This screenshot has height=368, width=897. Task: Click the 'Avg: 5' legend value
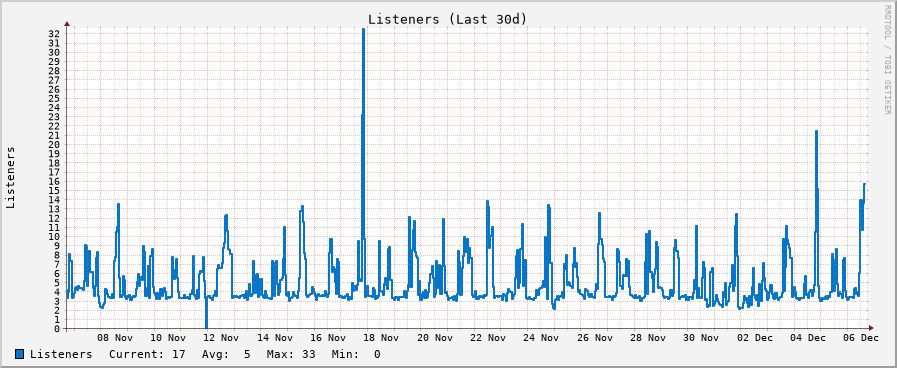(226, 354)
